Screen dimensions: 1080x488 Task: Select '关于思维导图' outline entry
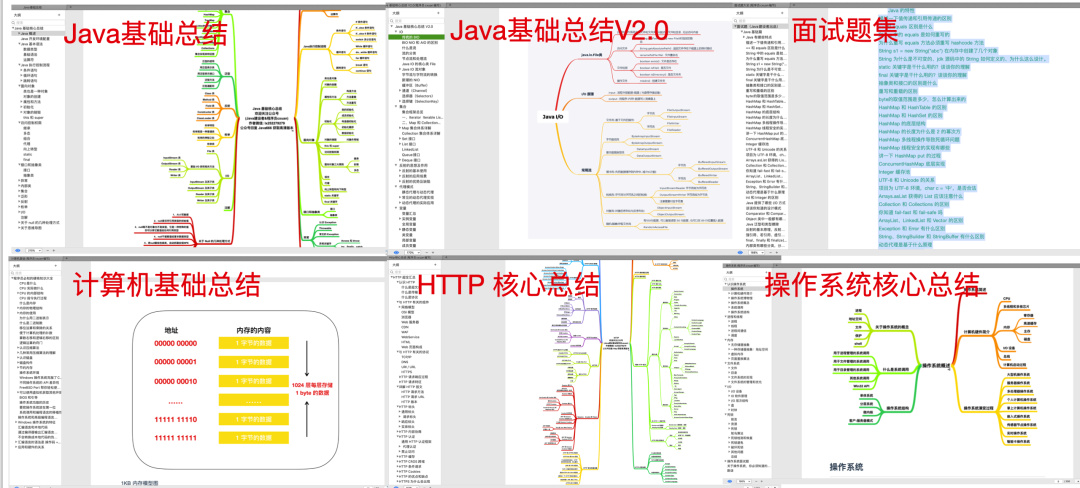click(31, 228)
